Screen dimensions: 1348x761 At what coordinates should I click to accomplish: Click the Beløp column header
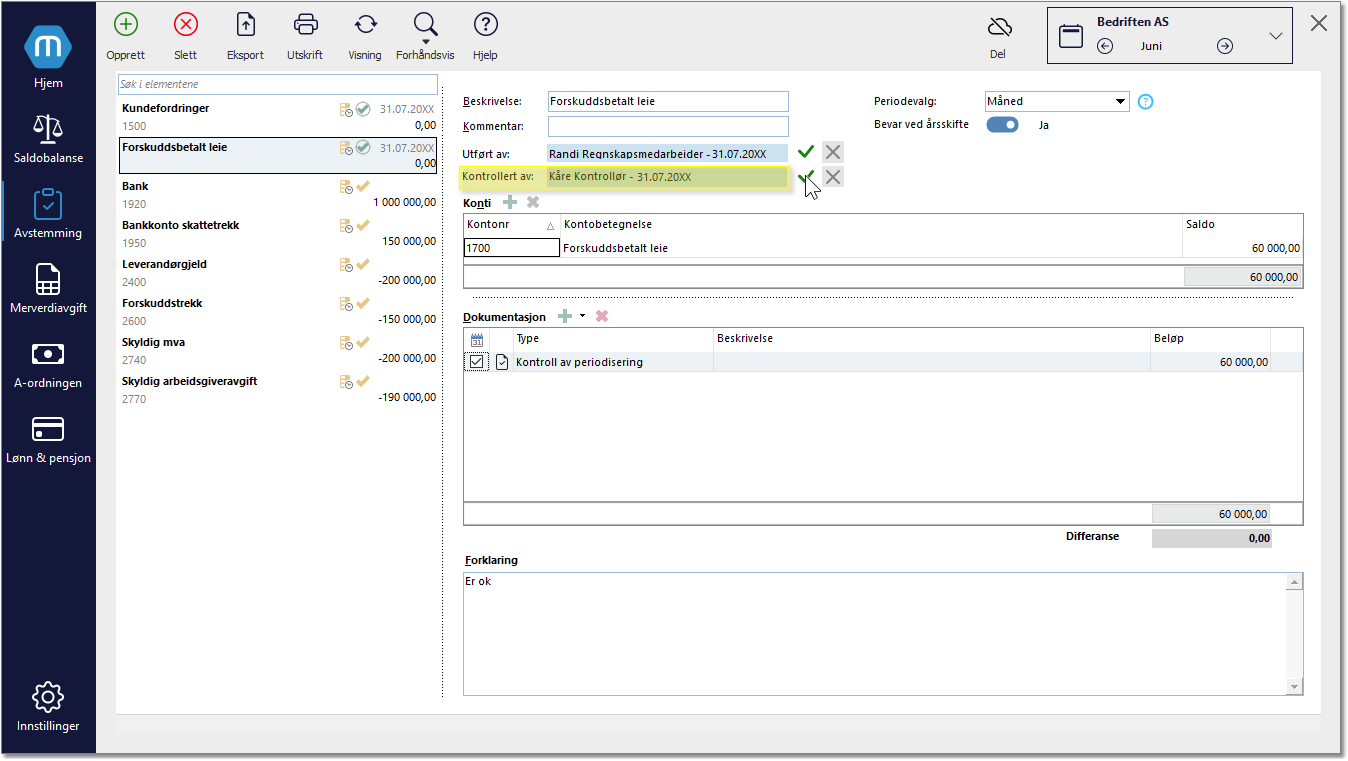pos(1210,339)
